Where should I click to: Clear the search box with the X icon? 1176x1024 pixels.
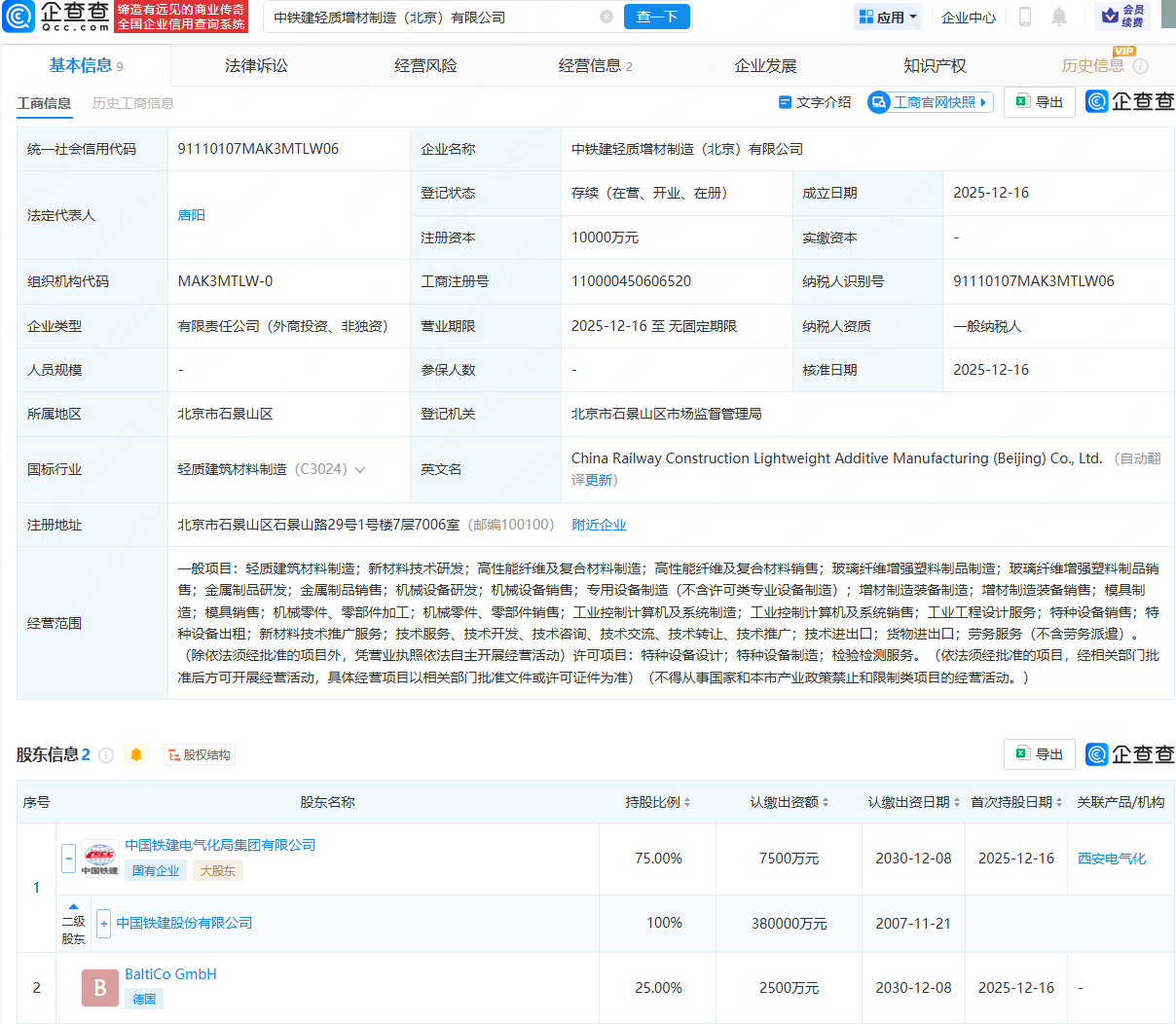[606, 17]
